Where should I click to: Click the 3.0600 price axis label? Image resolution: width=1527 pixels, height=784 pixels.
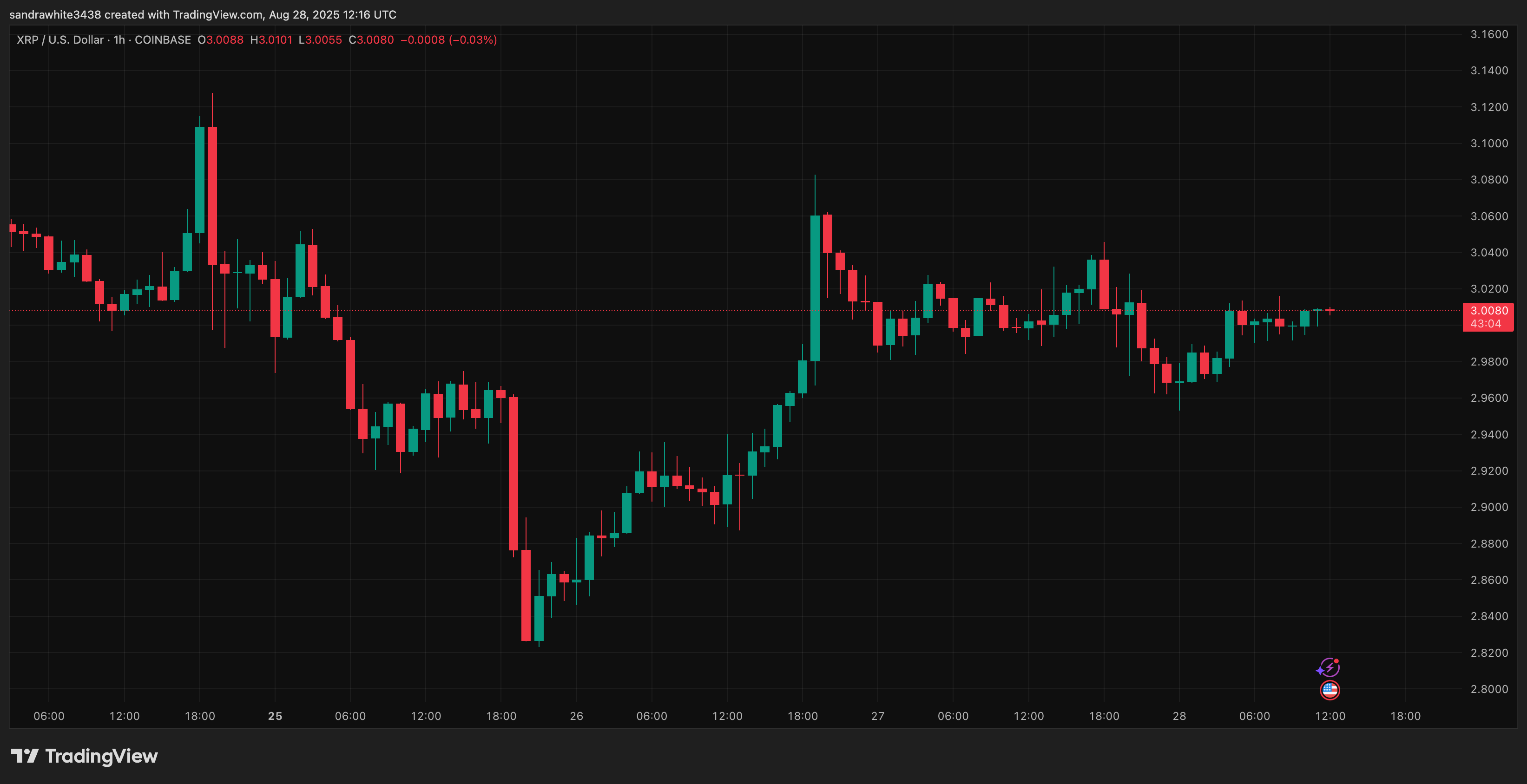(x=1489, y=216)
